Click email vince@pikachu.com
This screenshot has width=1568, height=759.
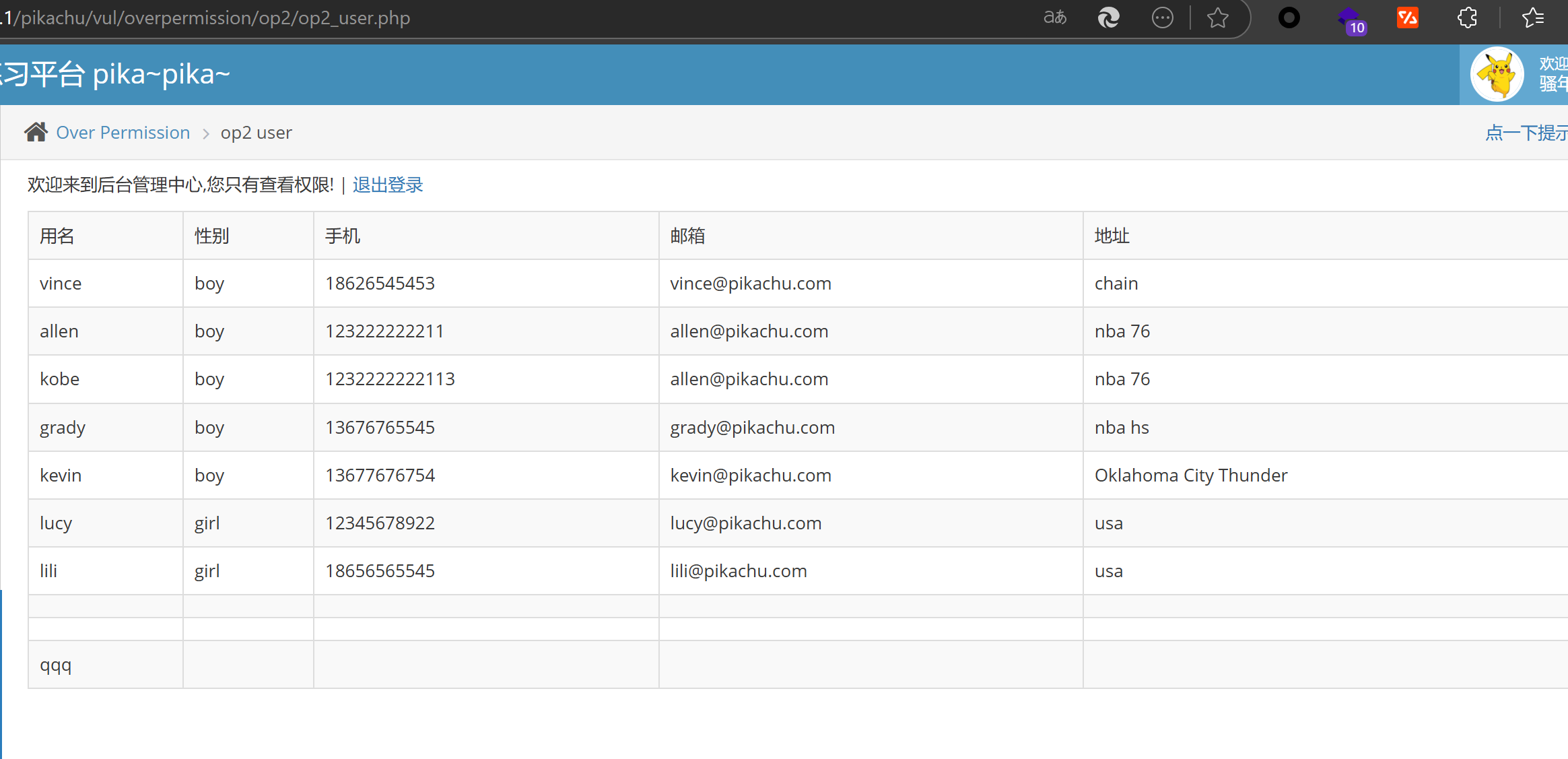pyautogui.click(x=751, y=284)
